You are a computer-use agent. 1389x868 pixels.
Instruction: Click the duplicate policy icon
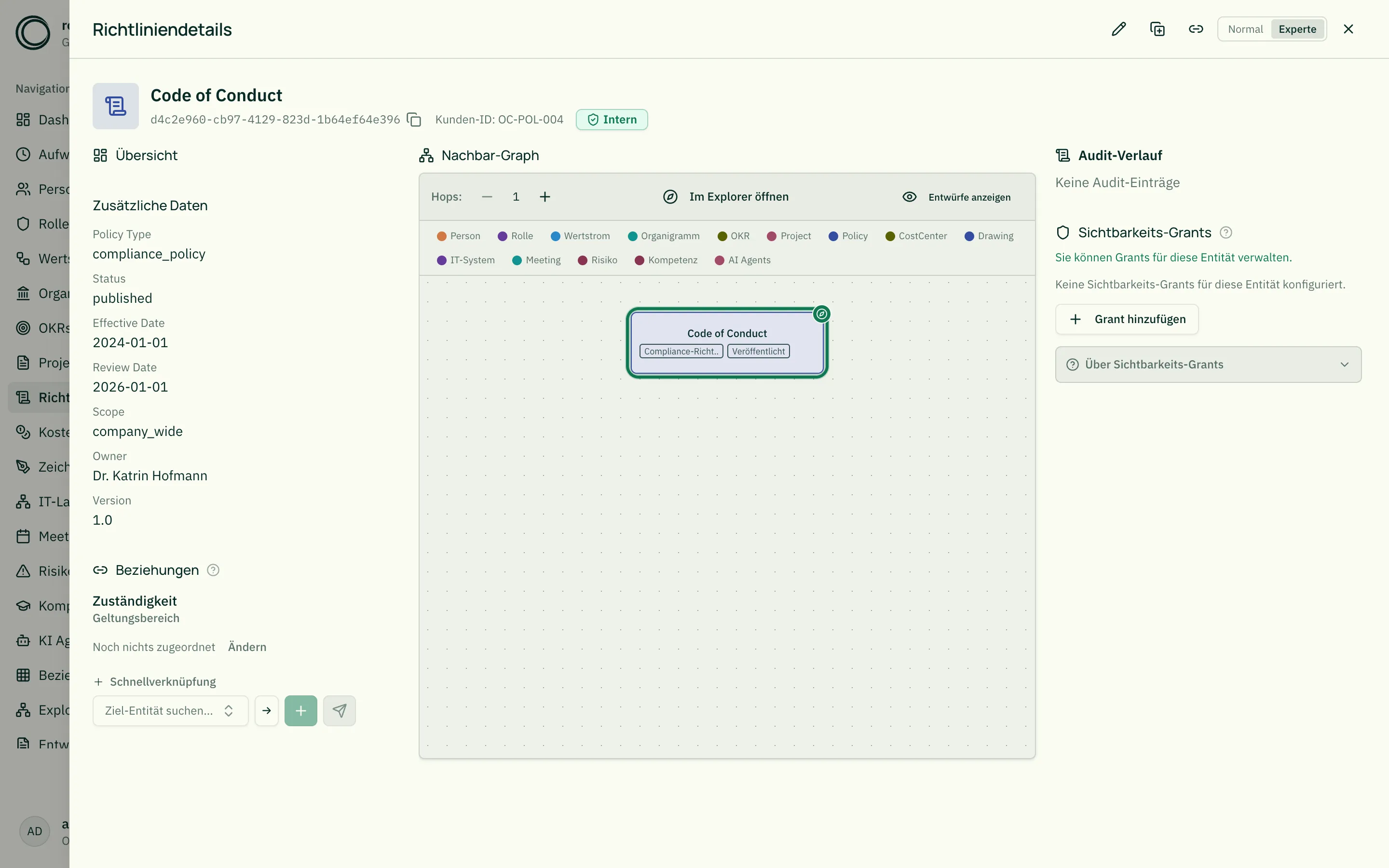click(x=1157, y=29)
